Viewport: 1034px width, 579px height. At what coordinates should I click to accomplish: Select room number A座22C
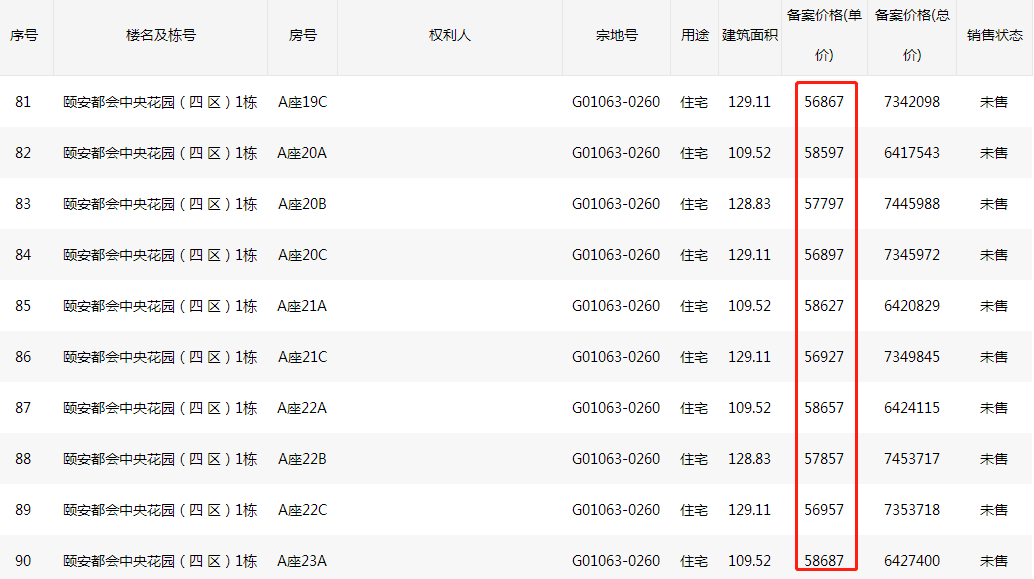[x=303, y=510]
